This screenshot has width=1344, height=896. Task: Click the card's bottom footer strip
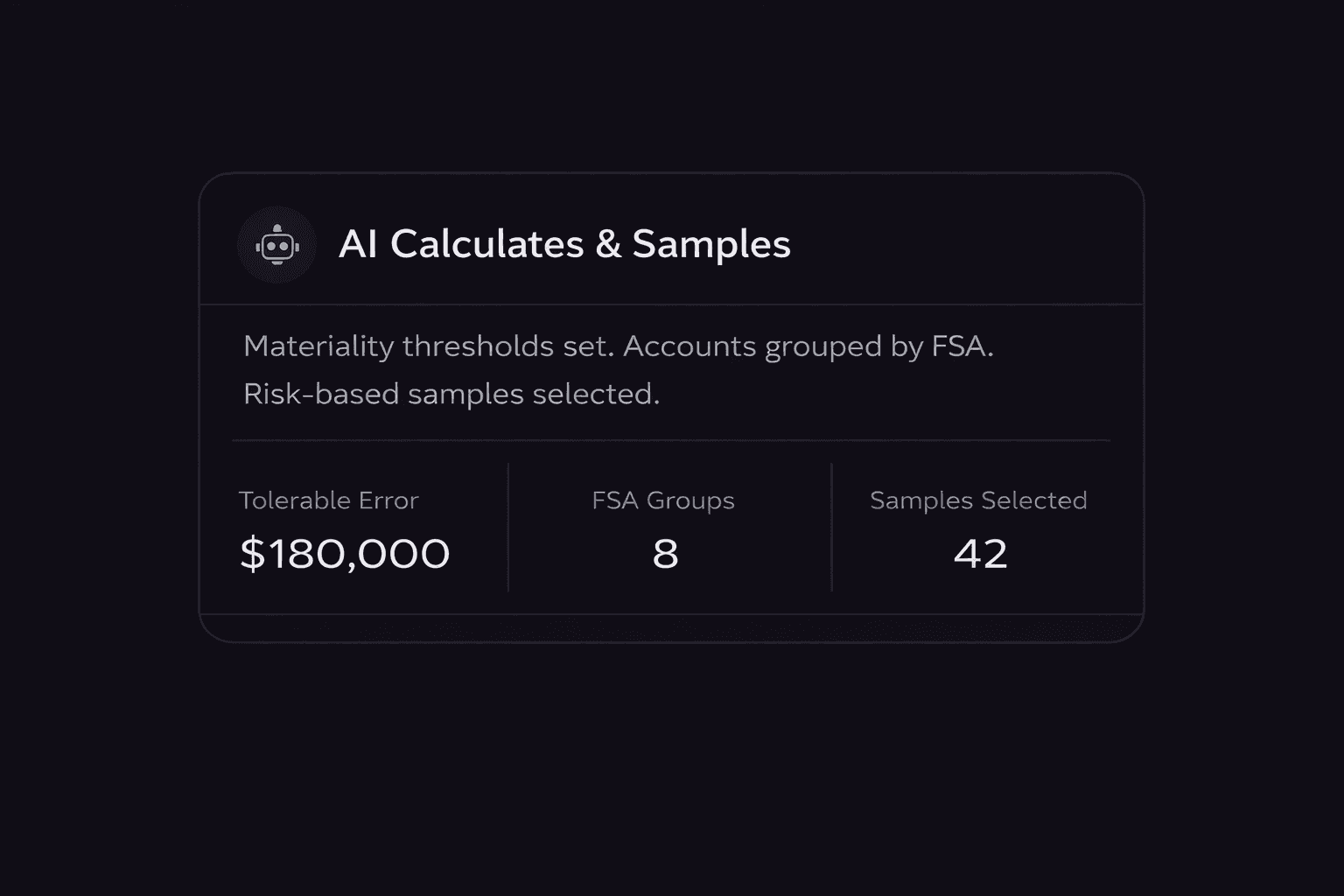pyautogui.click(x=671, y=627)
